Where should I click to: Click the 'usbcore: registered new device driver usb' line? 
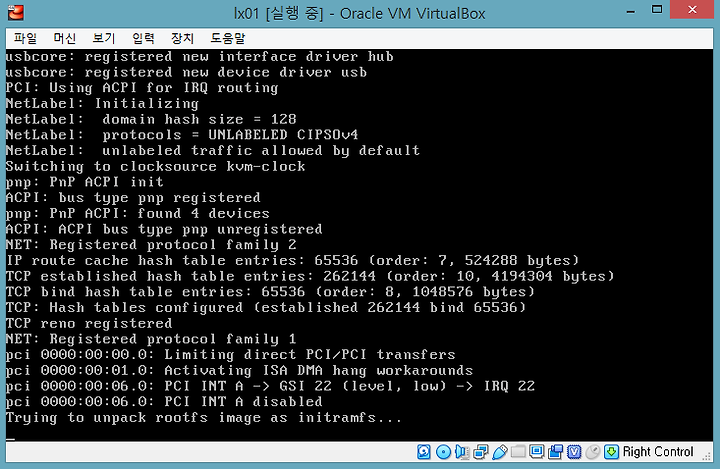coord(186,72)
